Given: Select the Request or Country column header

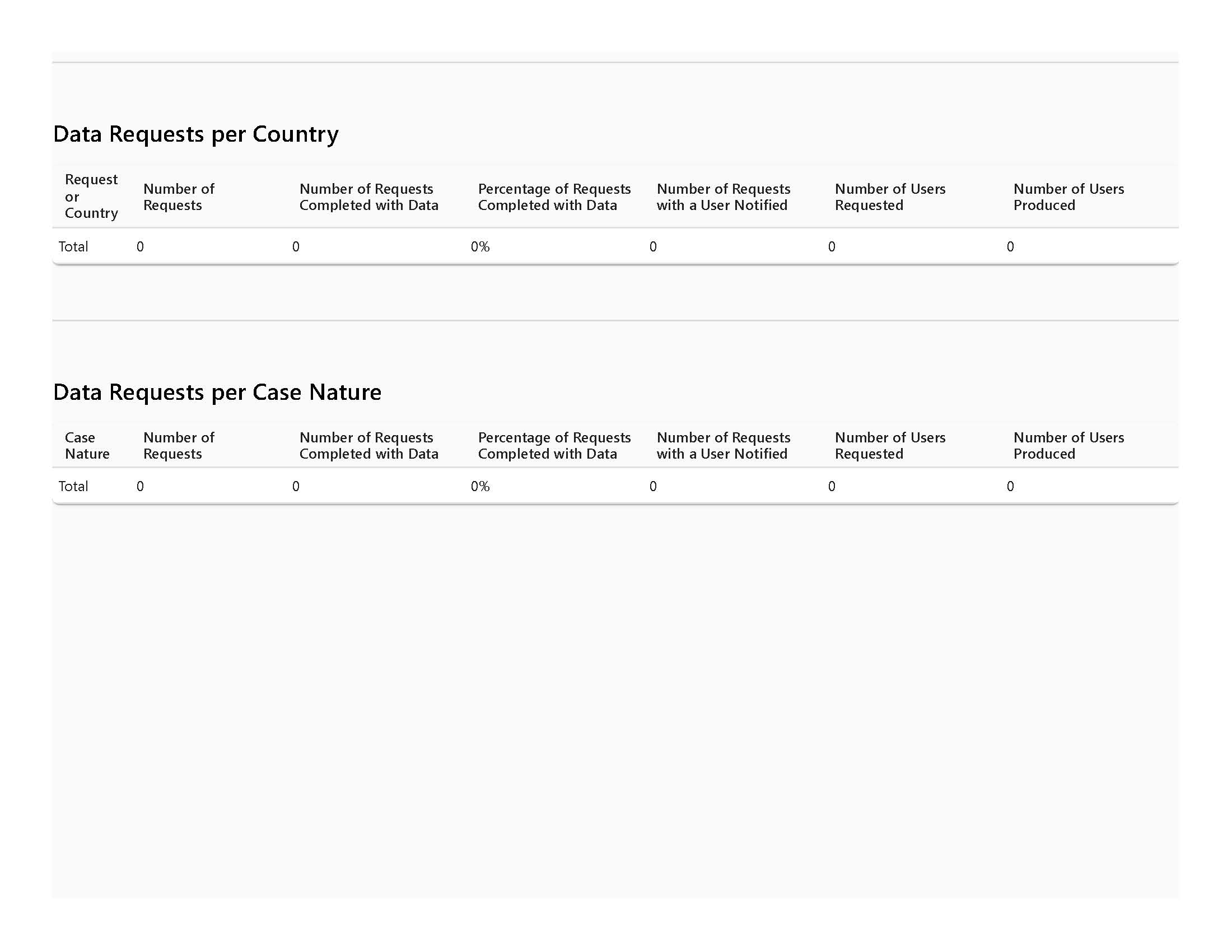Looking at the screenshot, I should [91, 196].
